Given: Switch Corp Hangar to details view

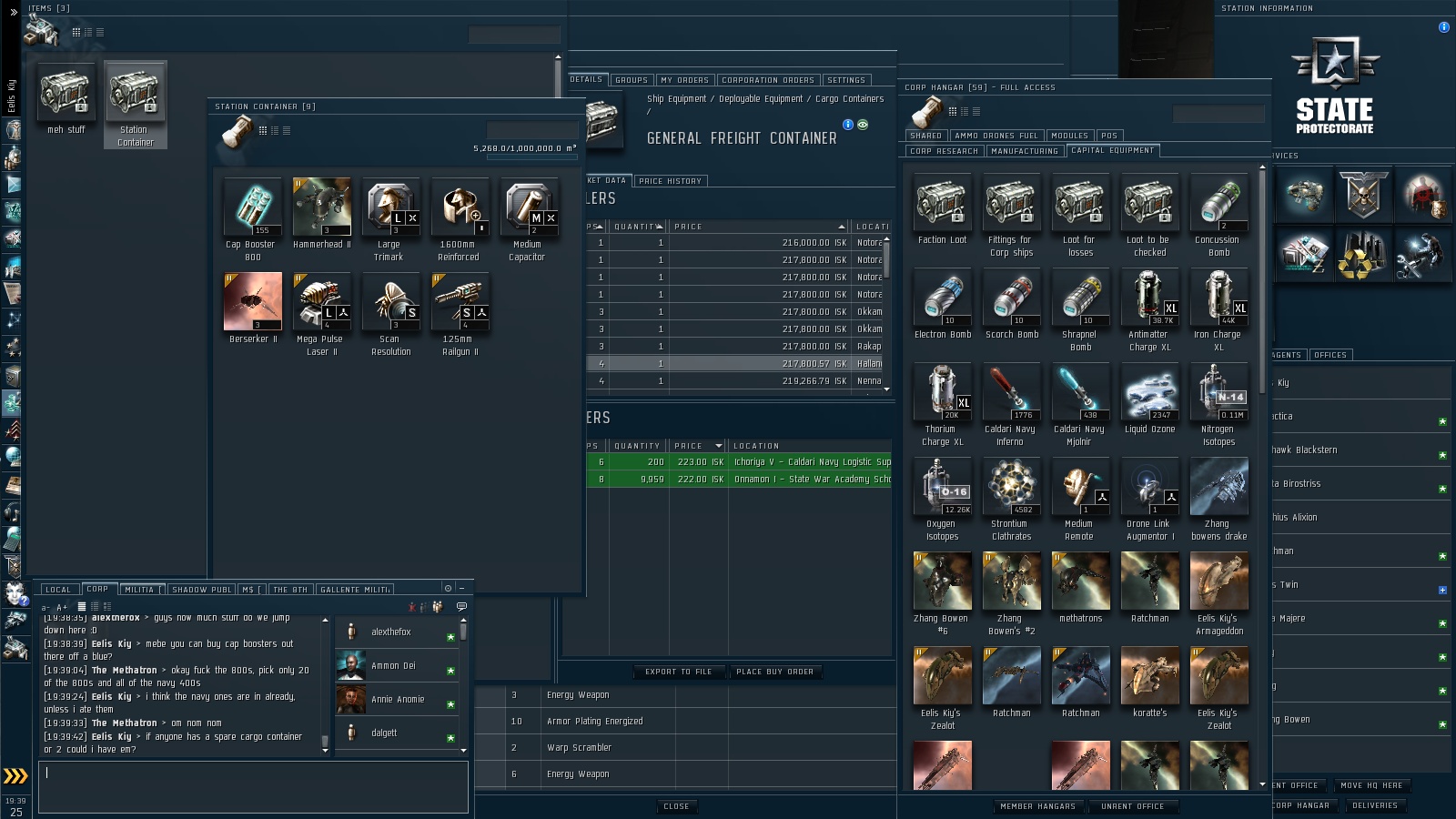Looking at the screenshot, I should (x=965, y=111).
